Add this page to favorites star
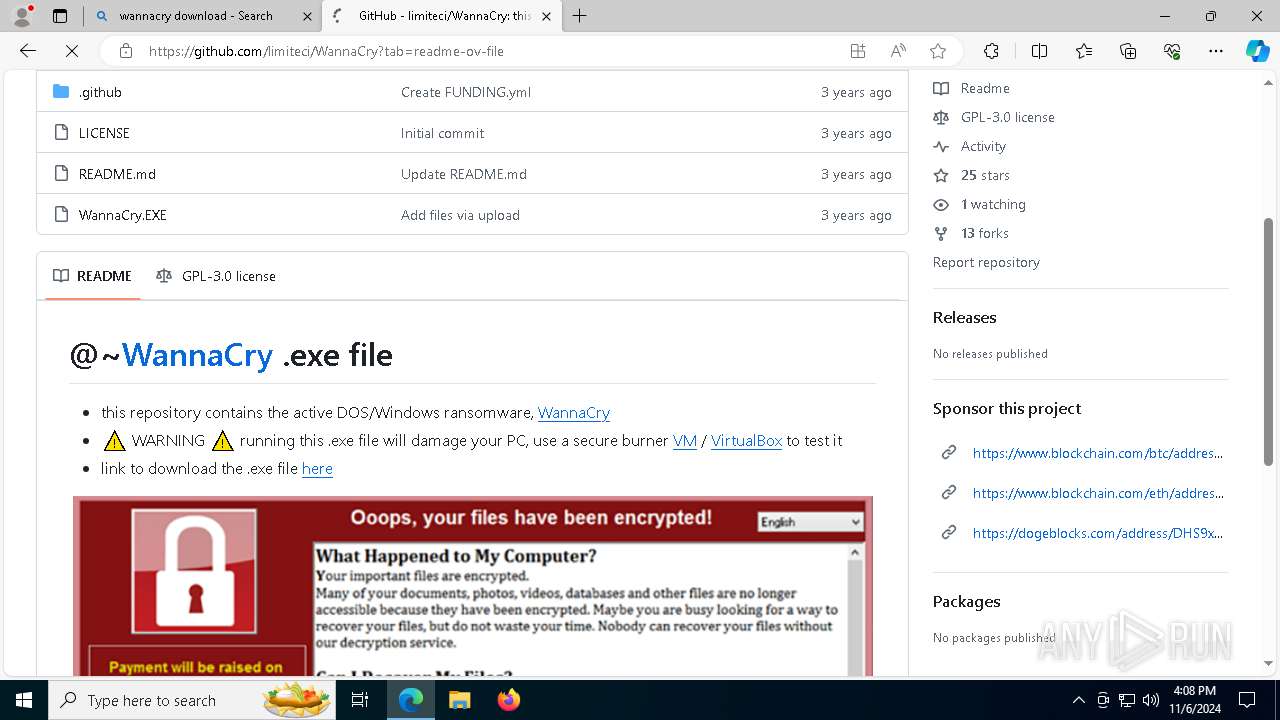The height and width of the screenshot is (720, 1280). pyautogui.click(x=938, y=51)
